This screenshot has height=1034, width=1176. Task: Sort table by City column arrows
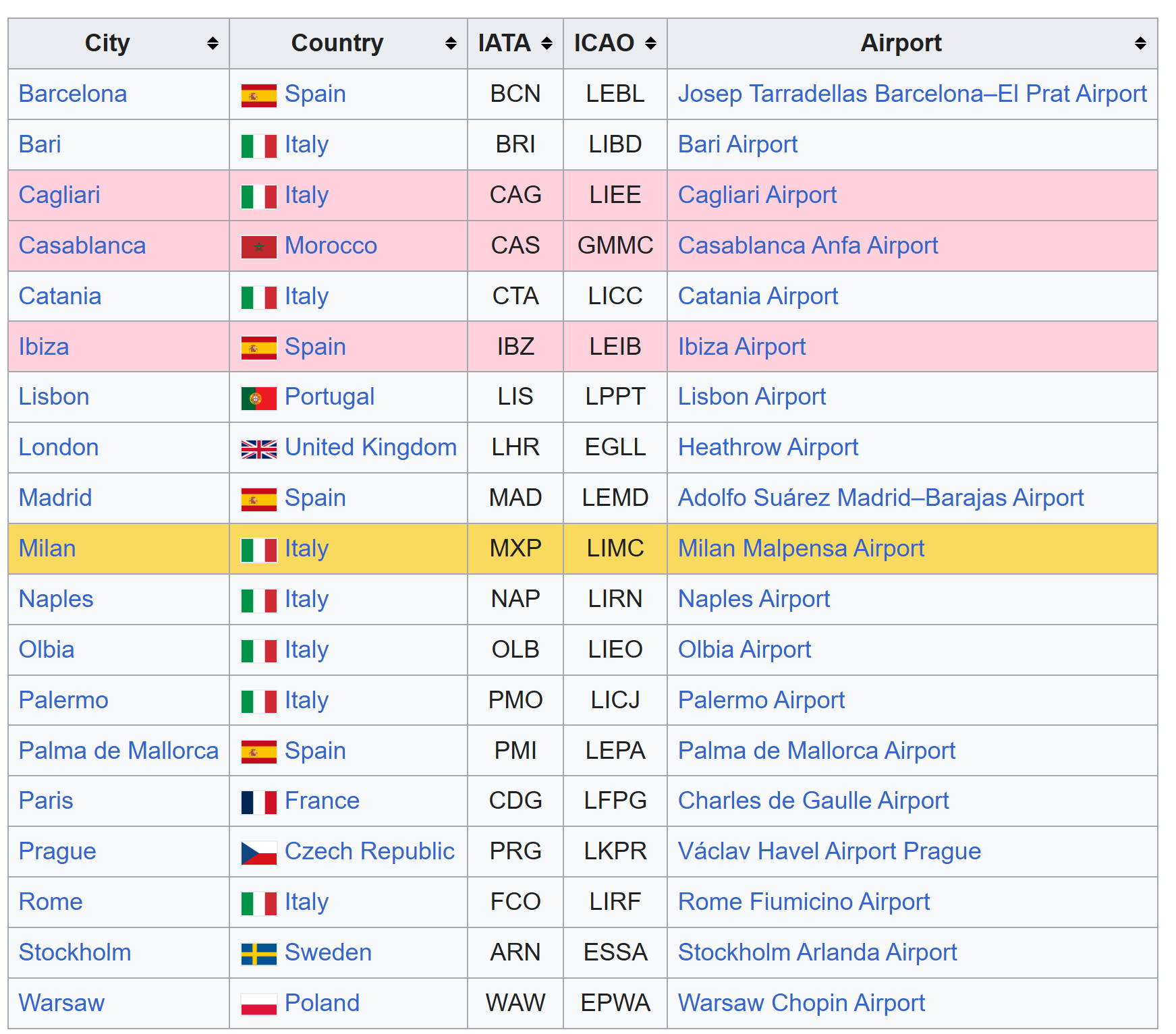213,44
